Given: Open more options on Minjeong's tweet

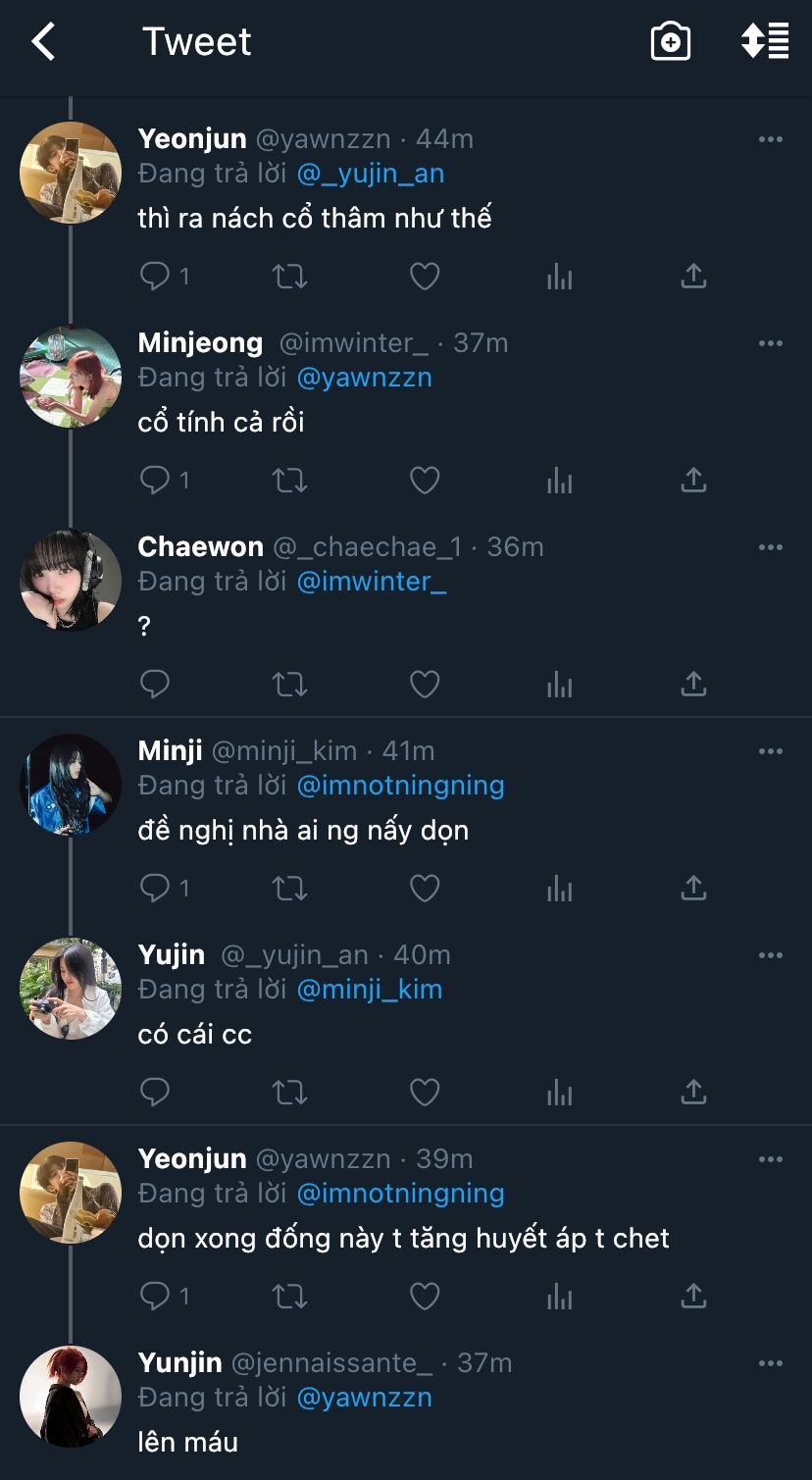Looking at the screenshot, I should pyautogui.click(x=771, y=343).
